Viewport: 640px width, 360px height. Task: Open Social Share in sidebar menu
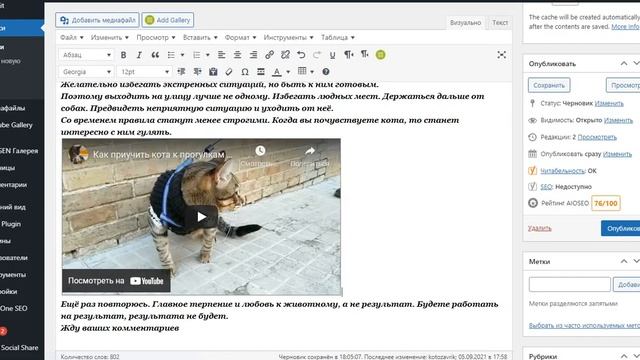pyautogui.click(x=19, y=347)
